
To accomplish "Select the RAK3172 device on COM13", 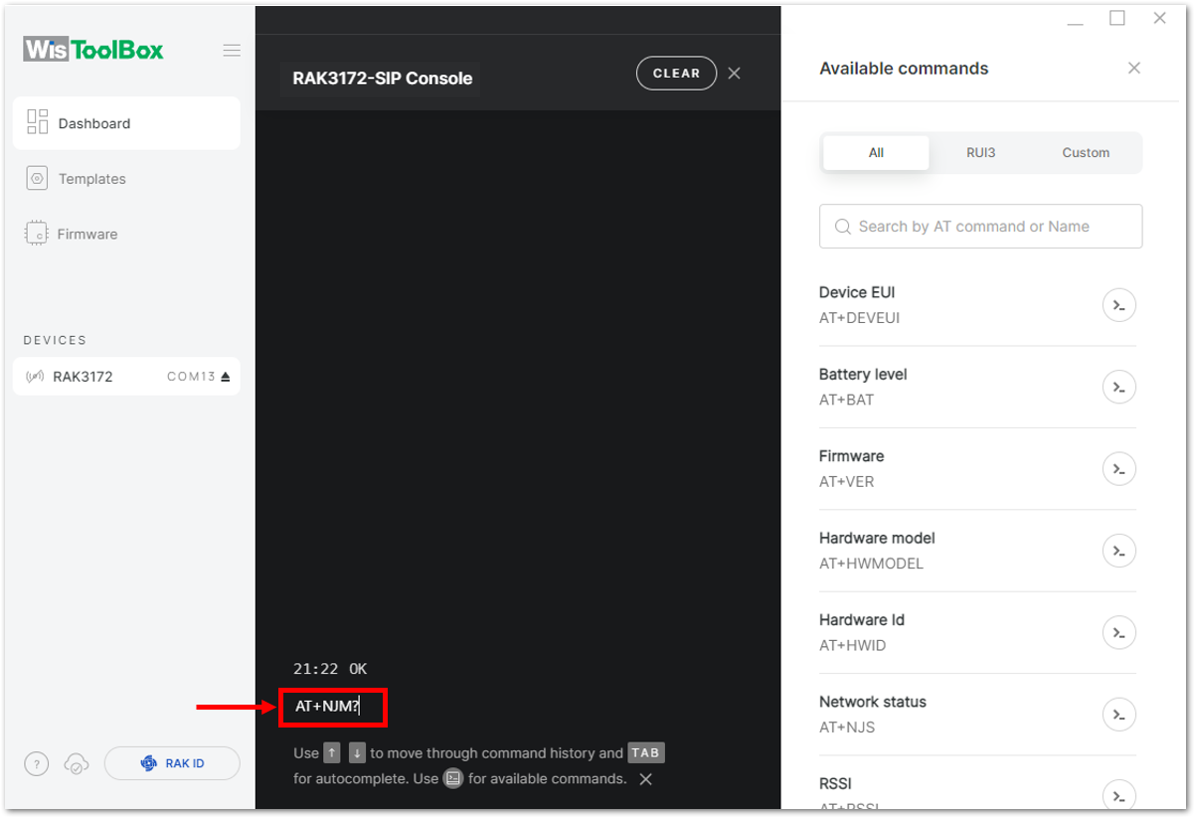I will 127,377.
